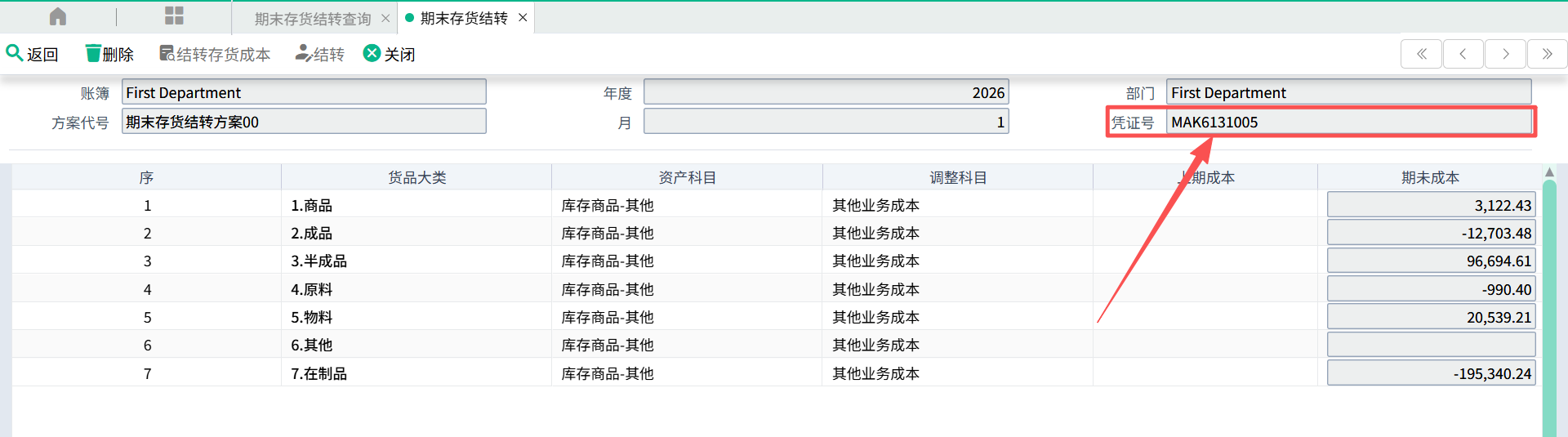
Task: Click 结转存货成本 toolbar icon
Action: pyautogui.click(x=167, y=54)
